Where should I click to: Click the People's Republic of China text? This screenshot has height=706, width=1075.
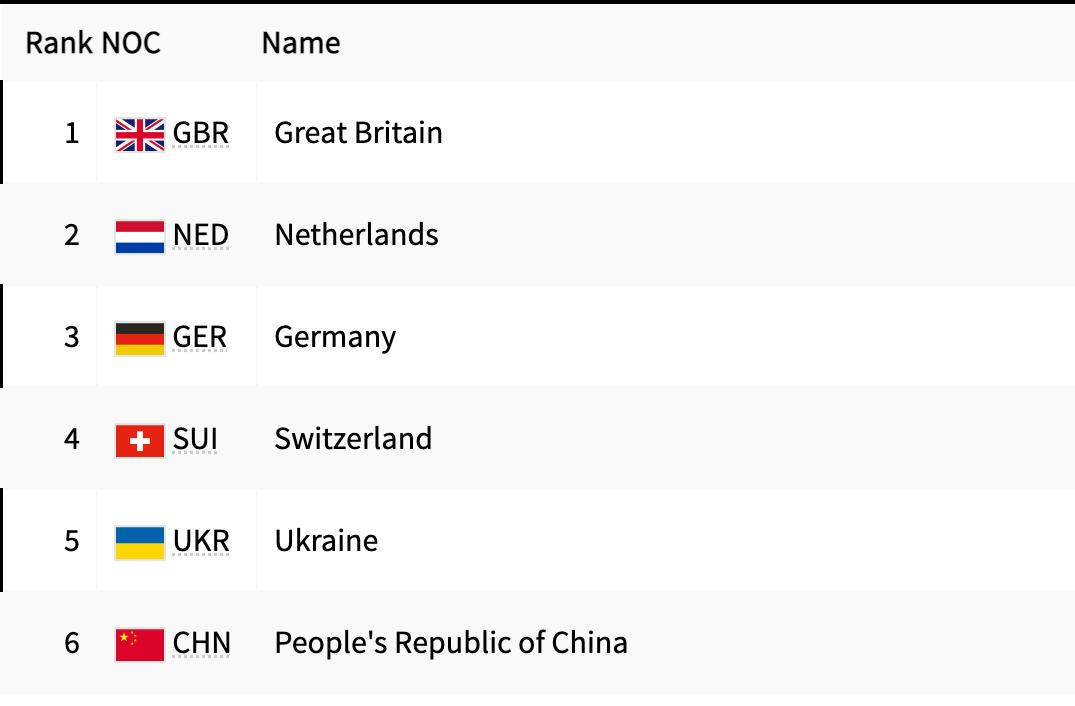(x=451, y=643)
